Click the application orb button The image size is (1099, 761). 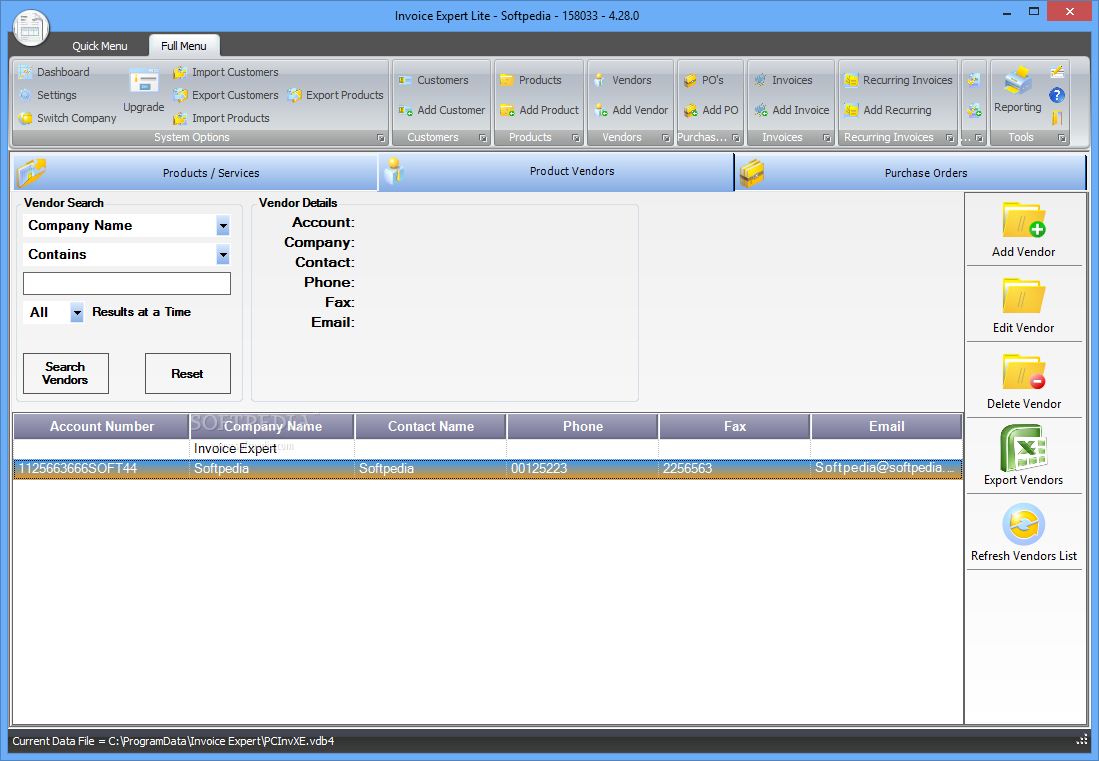[30, 29]
